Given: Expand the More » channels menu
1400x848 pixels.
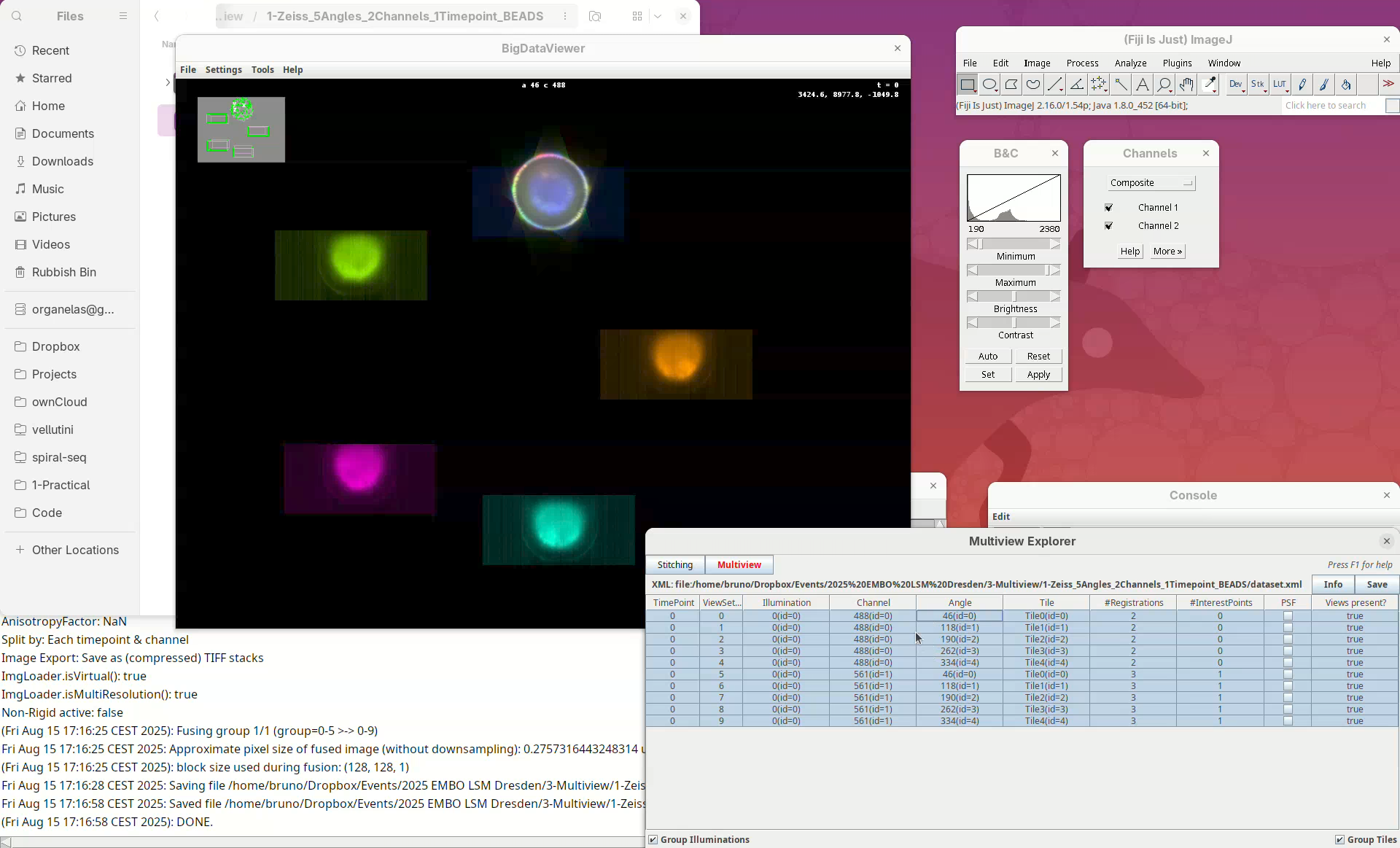Looking at the screenshot, I should 1167,252.
